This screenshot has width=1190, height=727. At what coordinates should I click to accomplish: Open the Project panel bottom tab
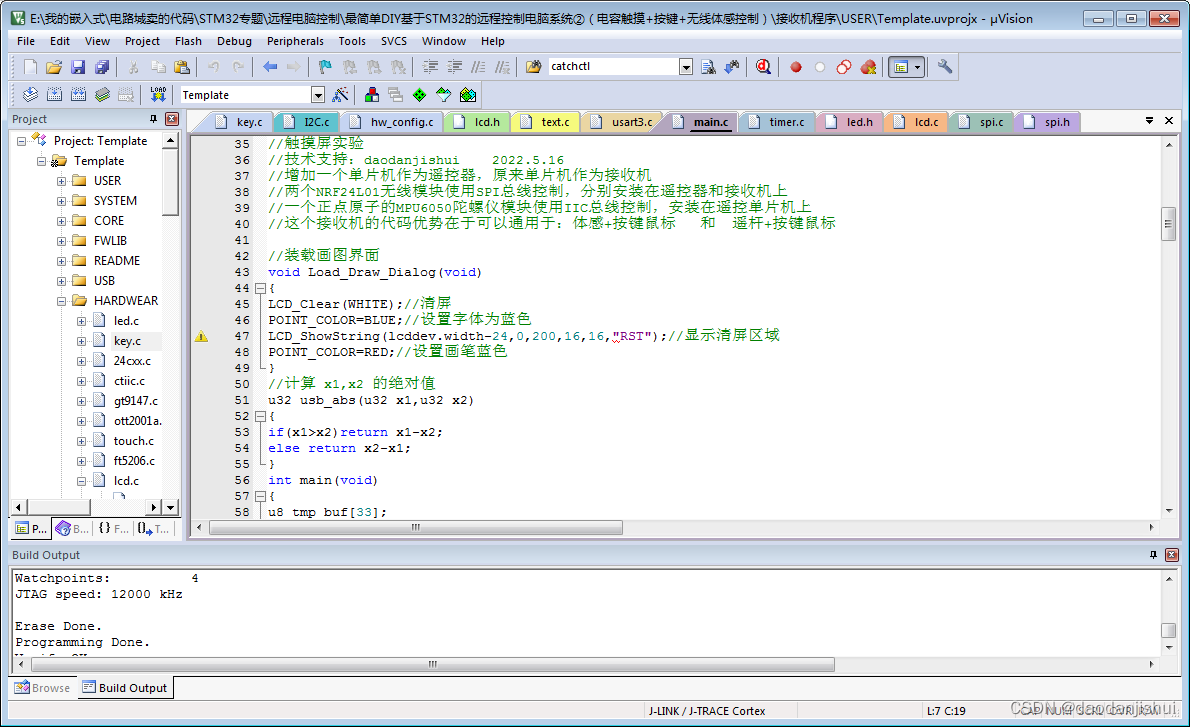[31, 529]
